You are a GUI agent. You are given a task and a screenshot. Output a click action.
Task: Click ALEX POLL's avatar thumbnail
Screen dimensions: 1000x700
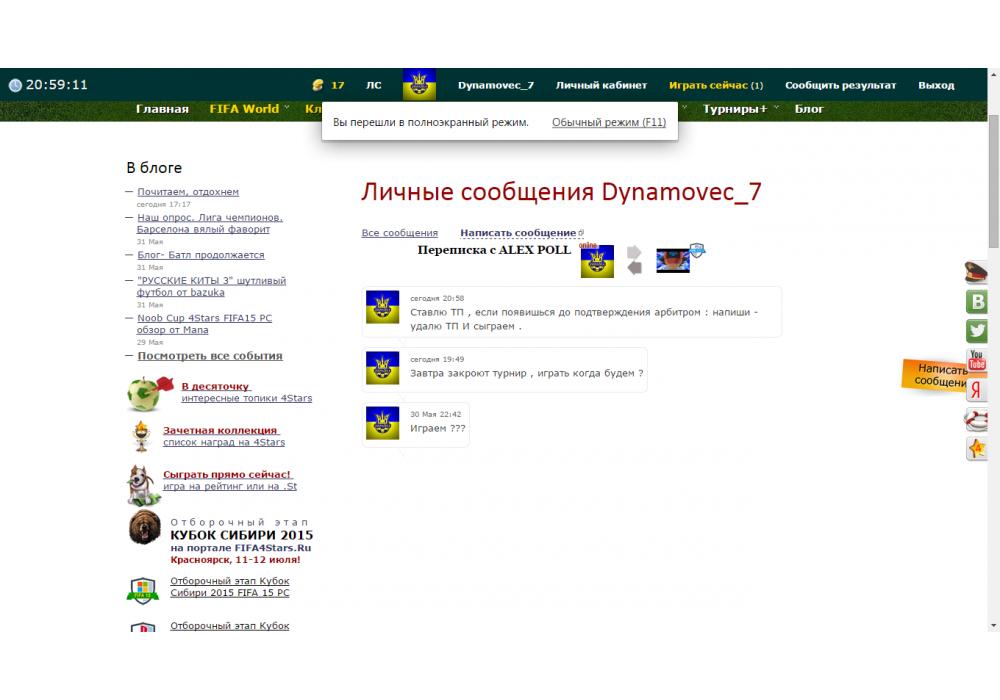coord(673,260)
